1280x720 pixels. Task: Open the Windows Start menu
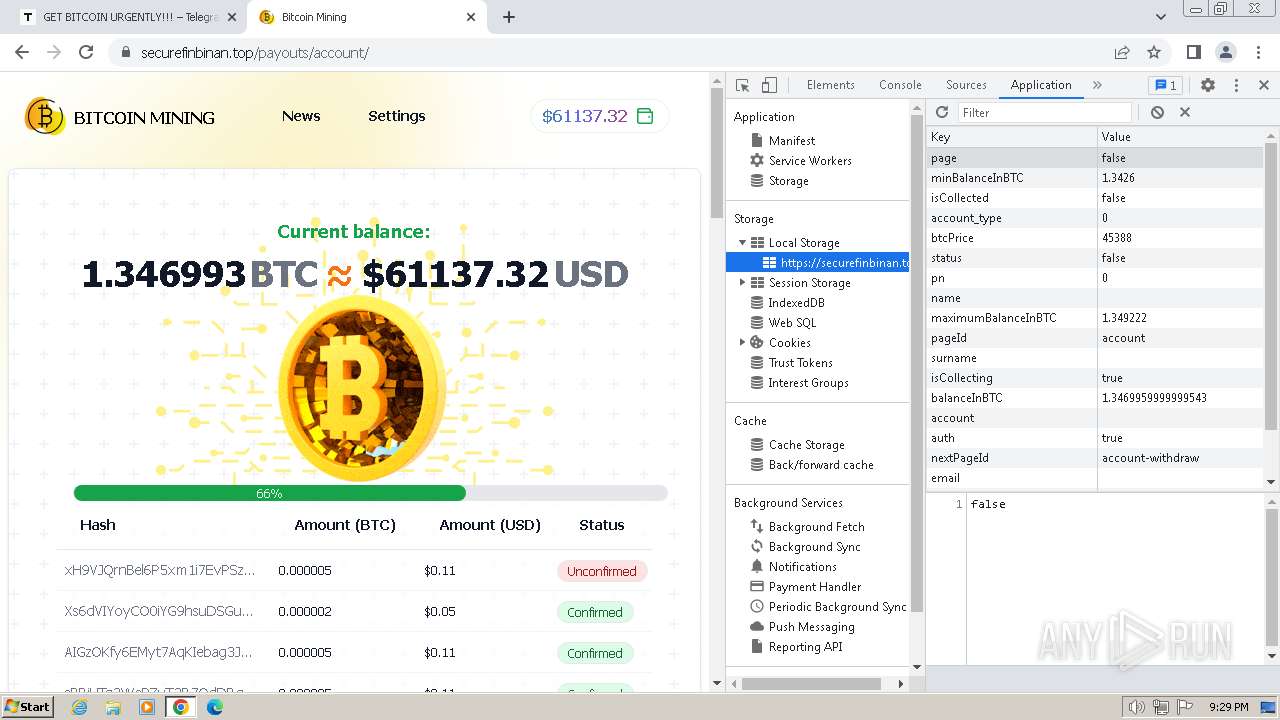click(x=27, y=706)
